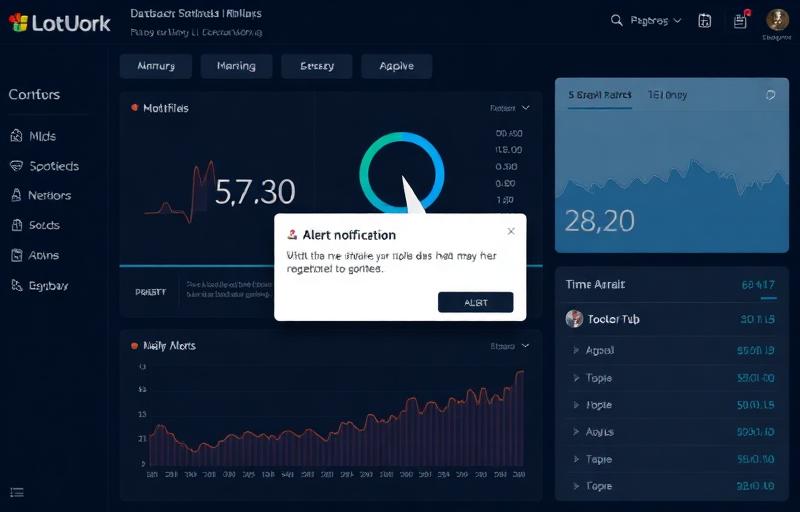Image resolution: width=800 pixels, height=512 pixels.
Task: Click the Sotds sidebar icon
Action: point(16,226)
